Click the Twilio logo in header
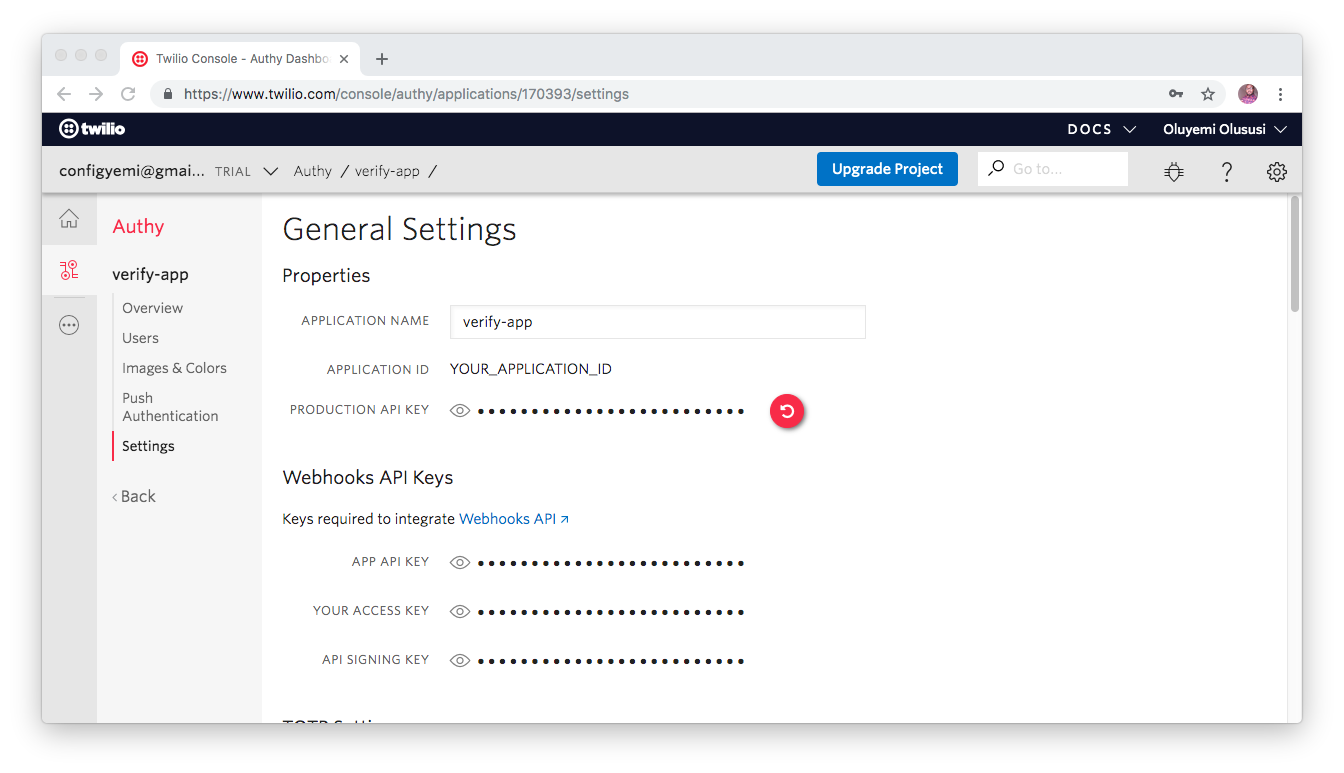 click(92, 129)
